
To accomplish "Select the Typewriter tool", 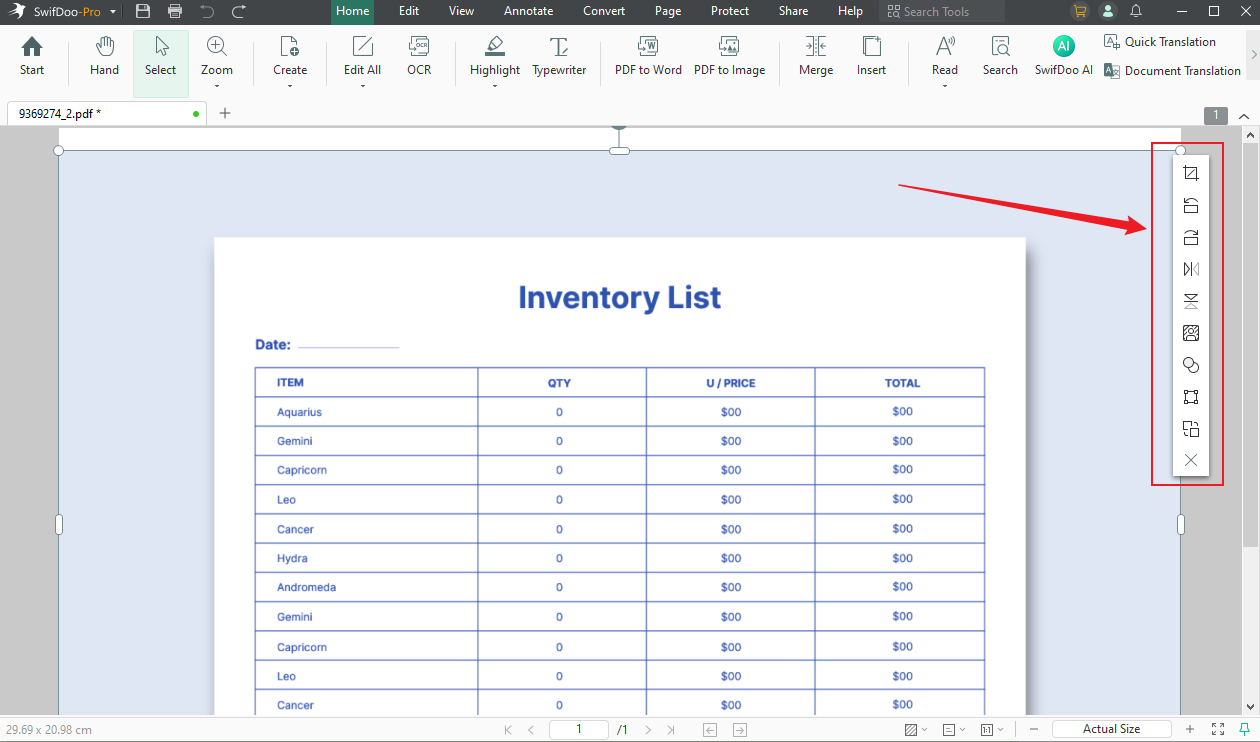I will point(559,56).
